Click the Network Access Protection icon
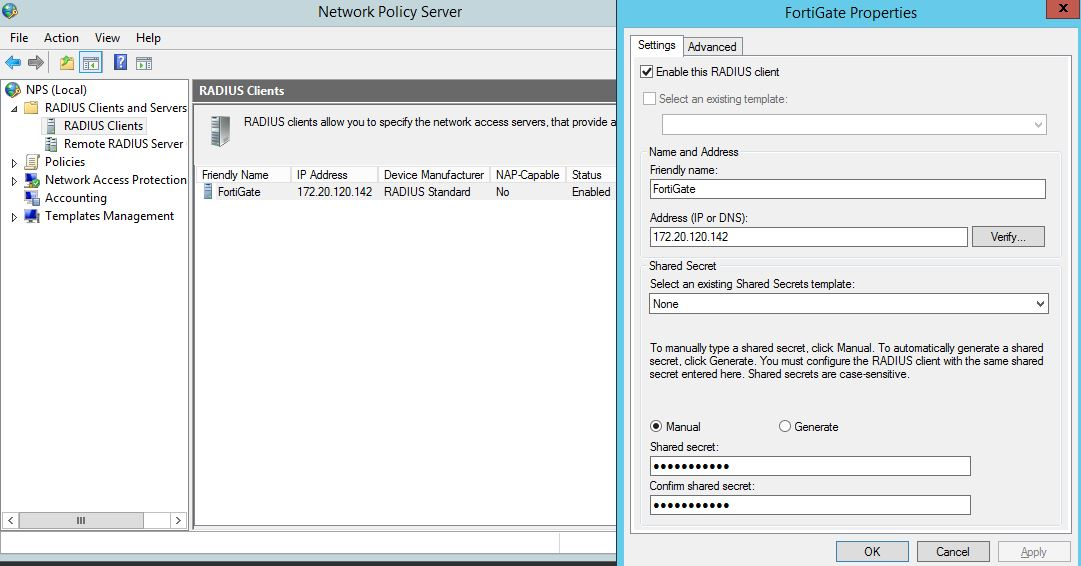 (x=32, y=180)
